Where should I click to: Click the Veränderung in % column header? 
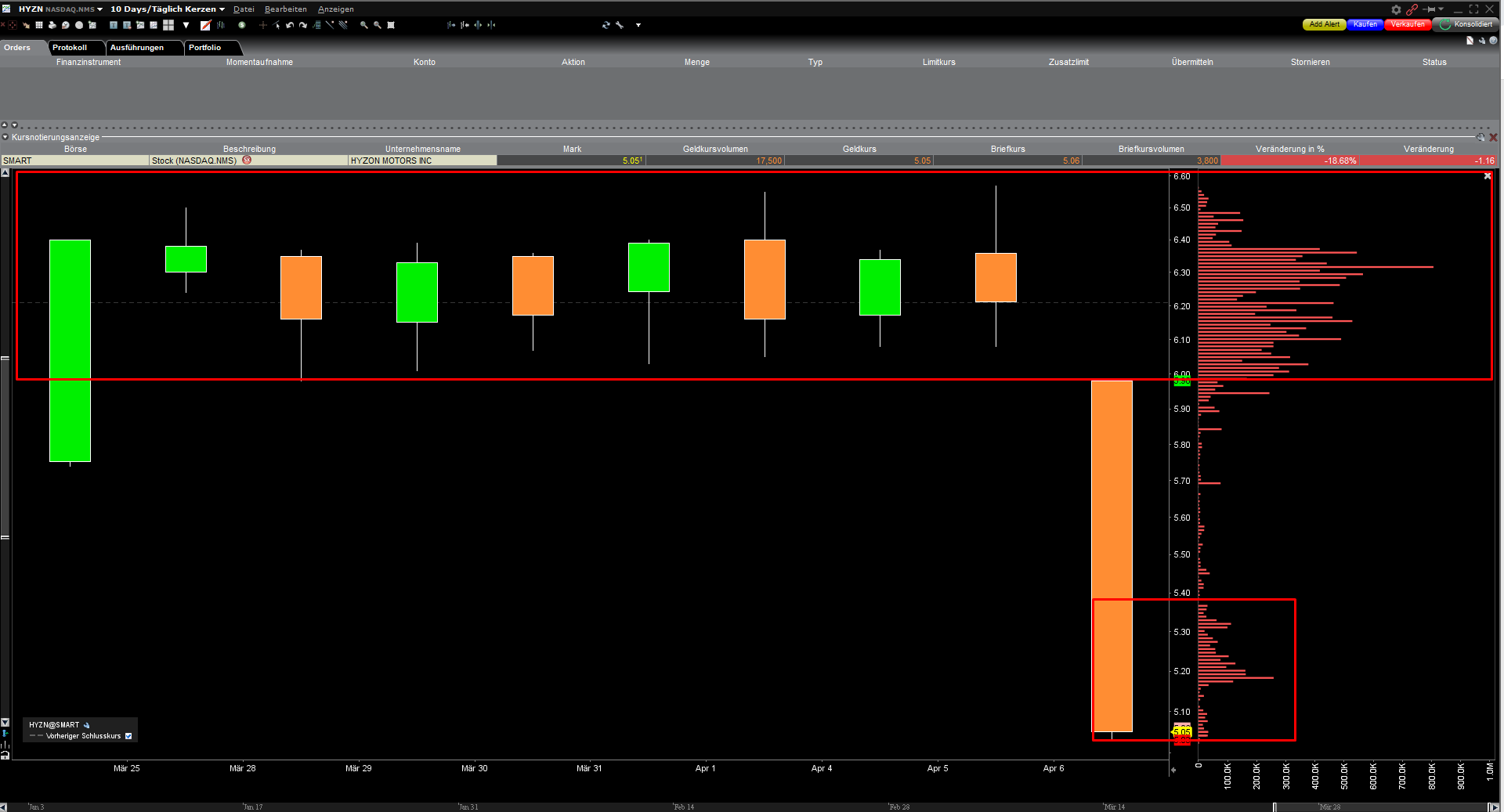point(1290,149)
